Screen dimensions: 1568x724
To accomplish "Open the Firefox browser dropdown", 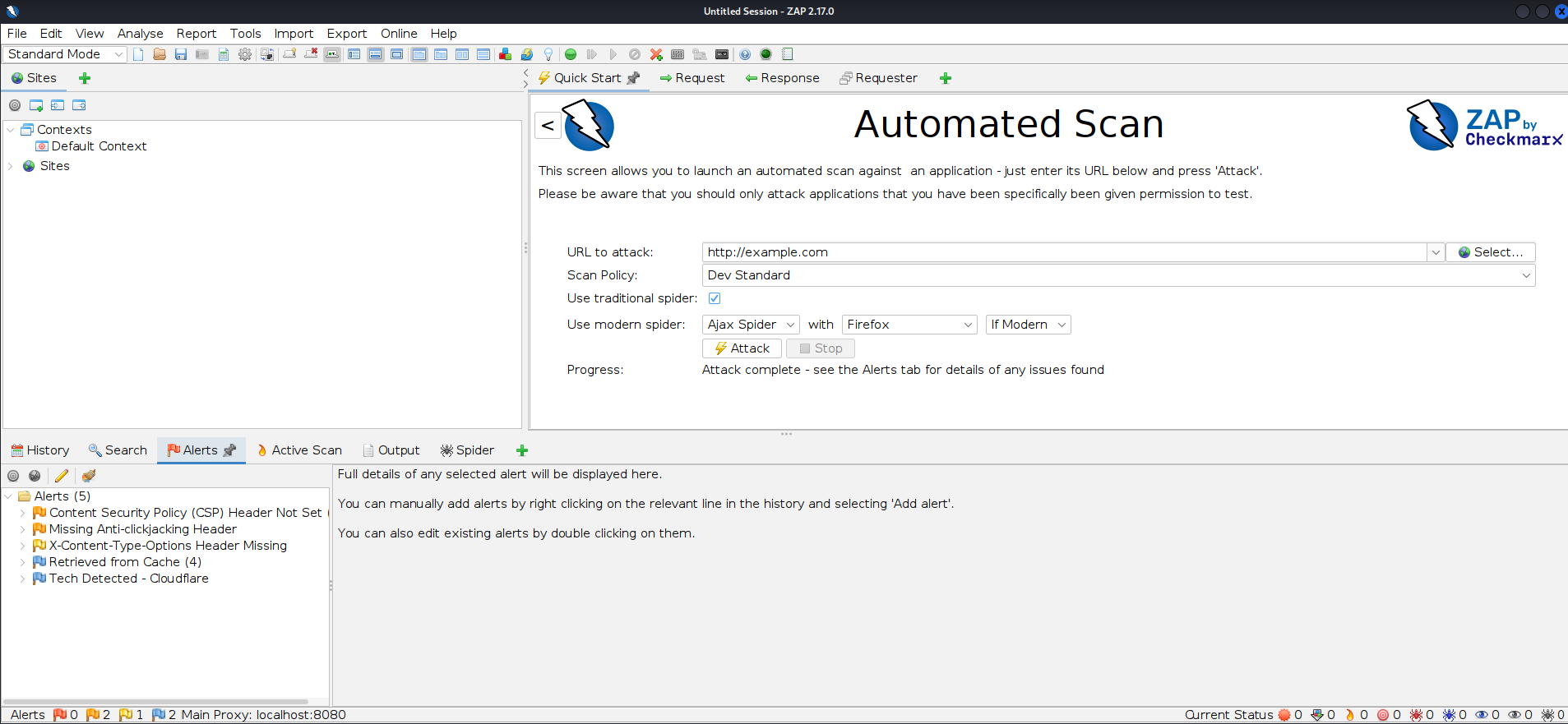I will [909, 325].
